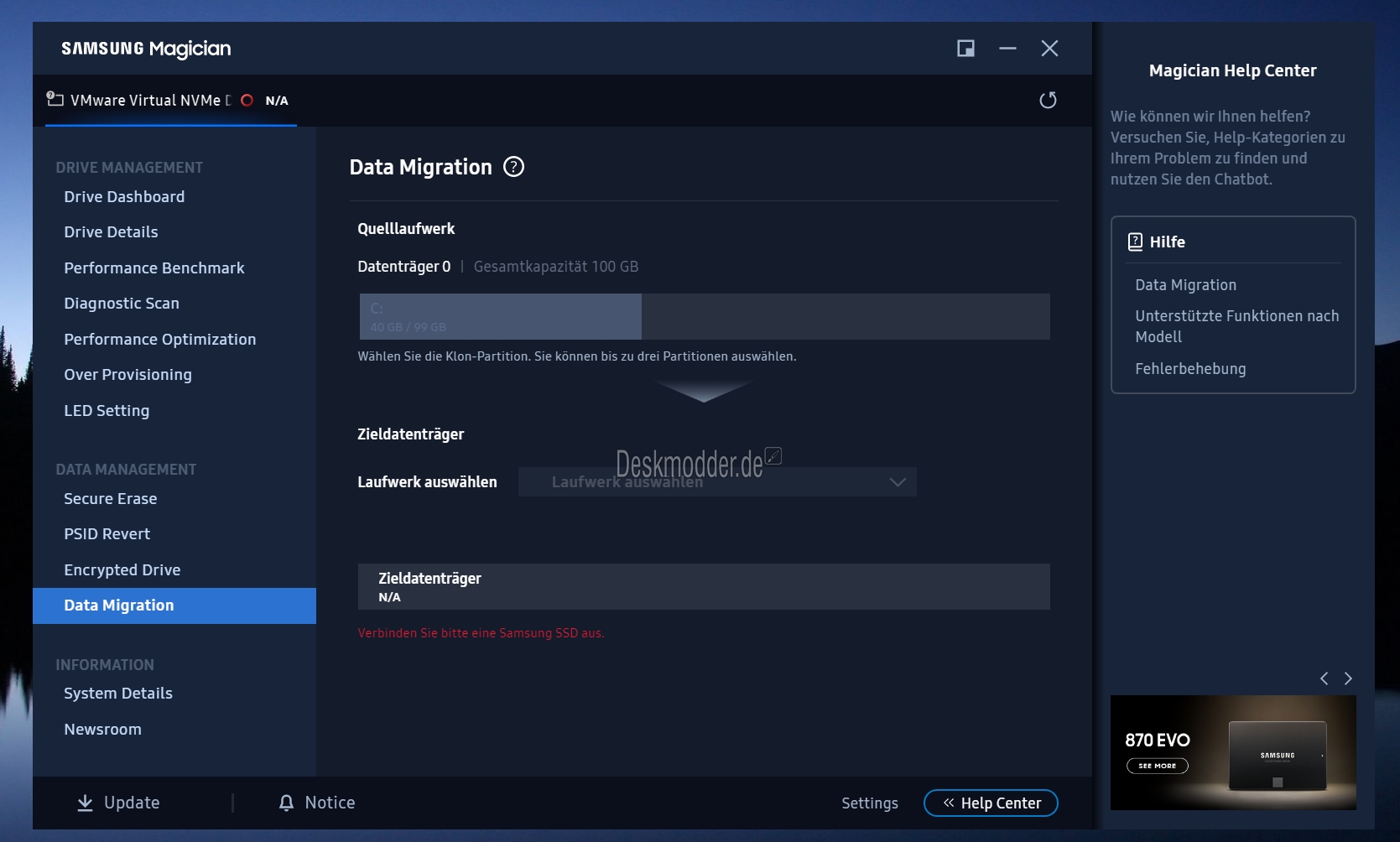Click the drive icon beside VMware Virtual NVMe
The width and height of the screenshot is (1400, 842).
coord(55,99)
